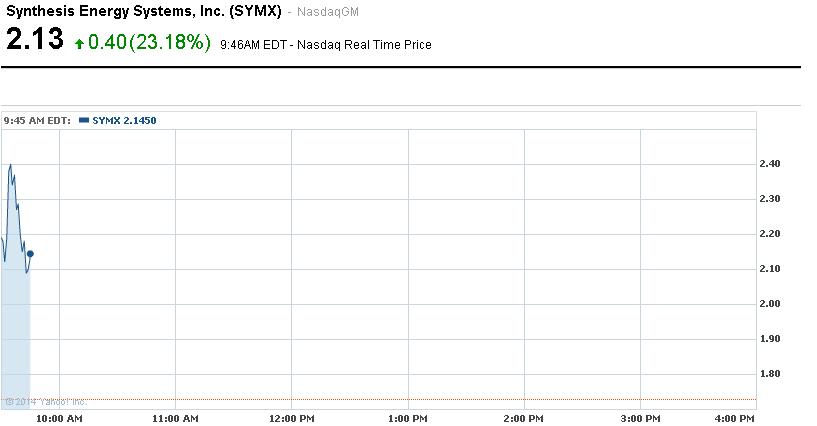Click the 12:00 PM time axis label
Viewport: 817px width, 426px height.
(x=292, y=417)
